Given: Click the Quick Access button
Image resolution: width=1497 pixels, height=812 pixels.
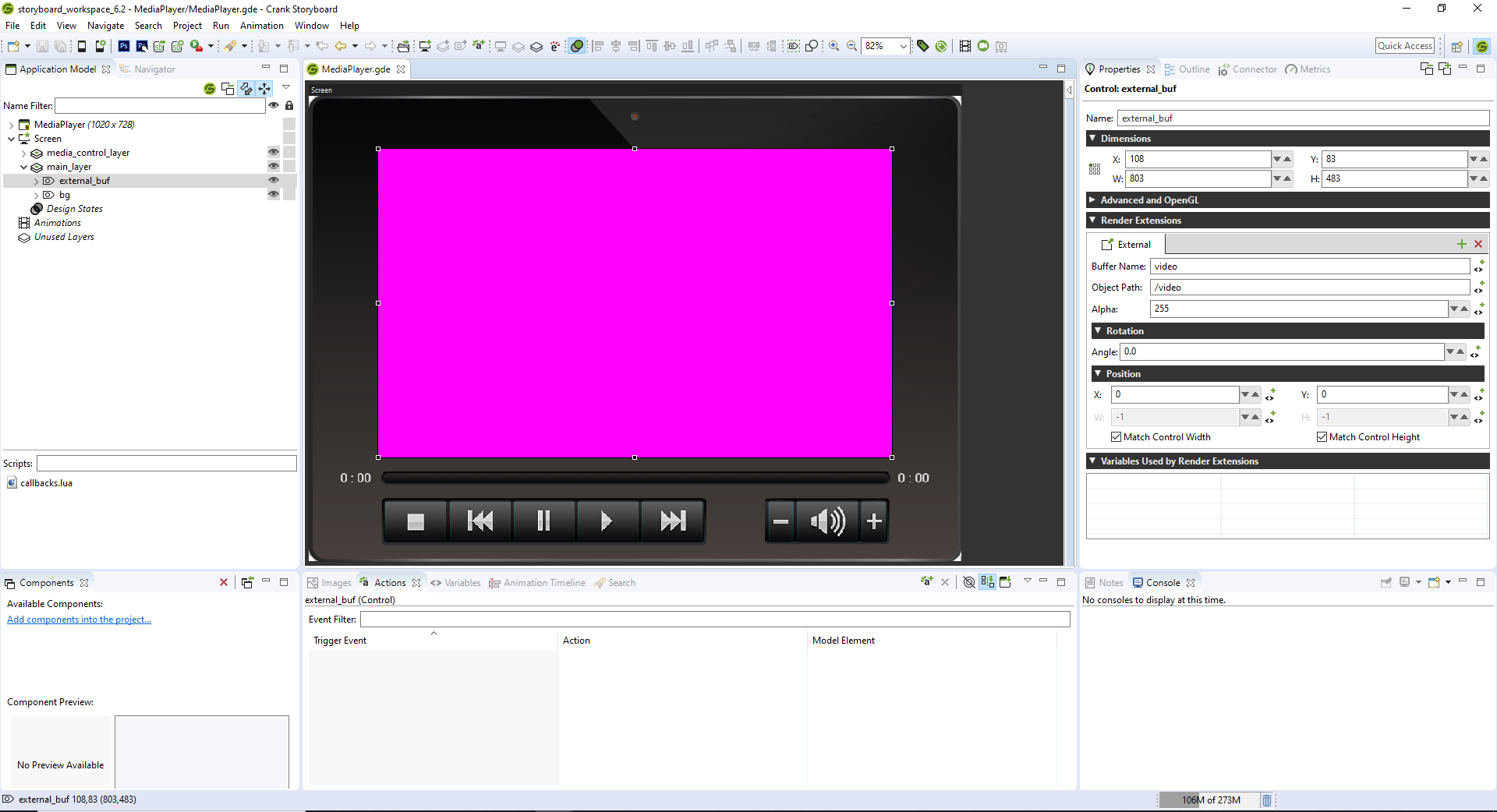Looking at the screenshot, I should point(1404,46).
